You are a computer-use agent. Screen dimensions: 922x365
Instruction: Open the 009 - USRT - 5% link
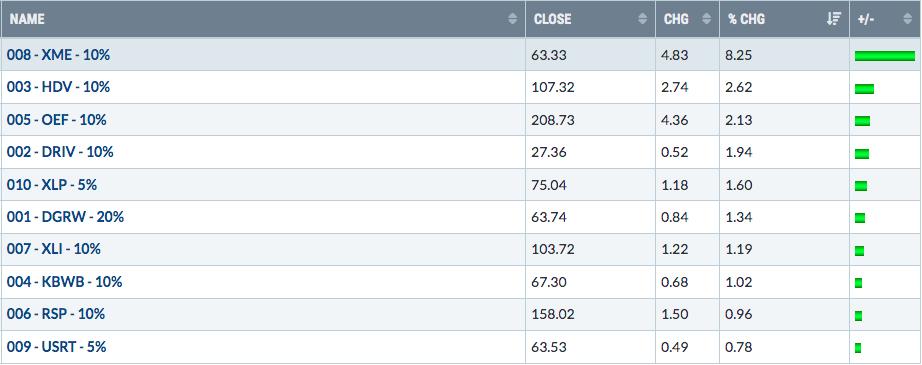56,347
